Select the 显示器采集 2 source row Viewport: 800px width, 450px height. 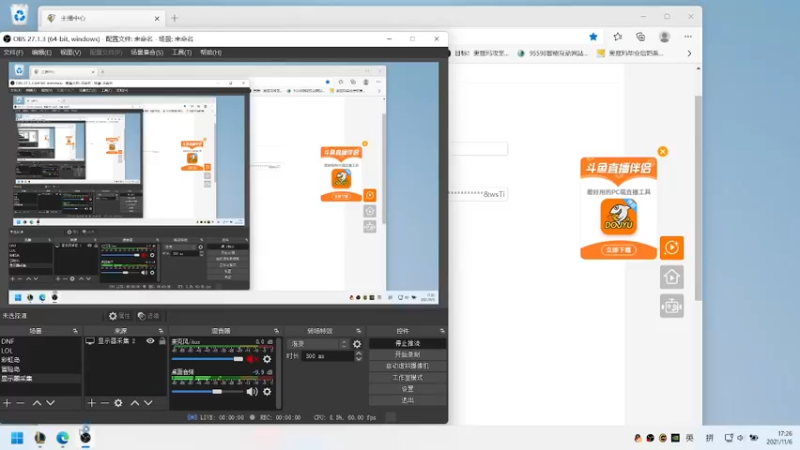126,341
